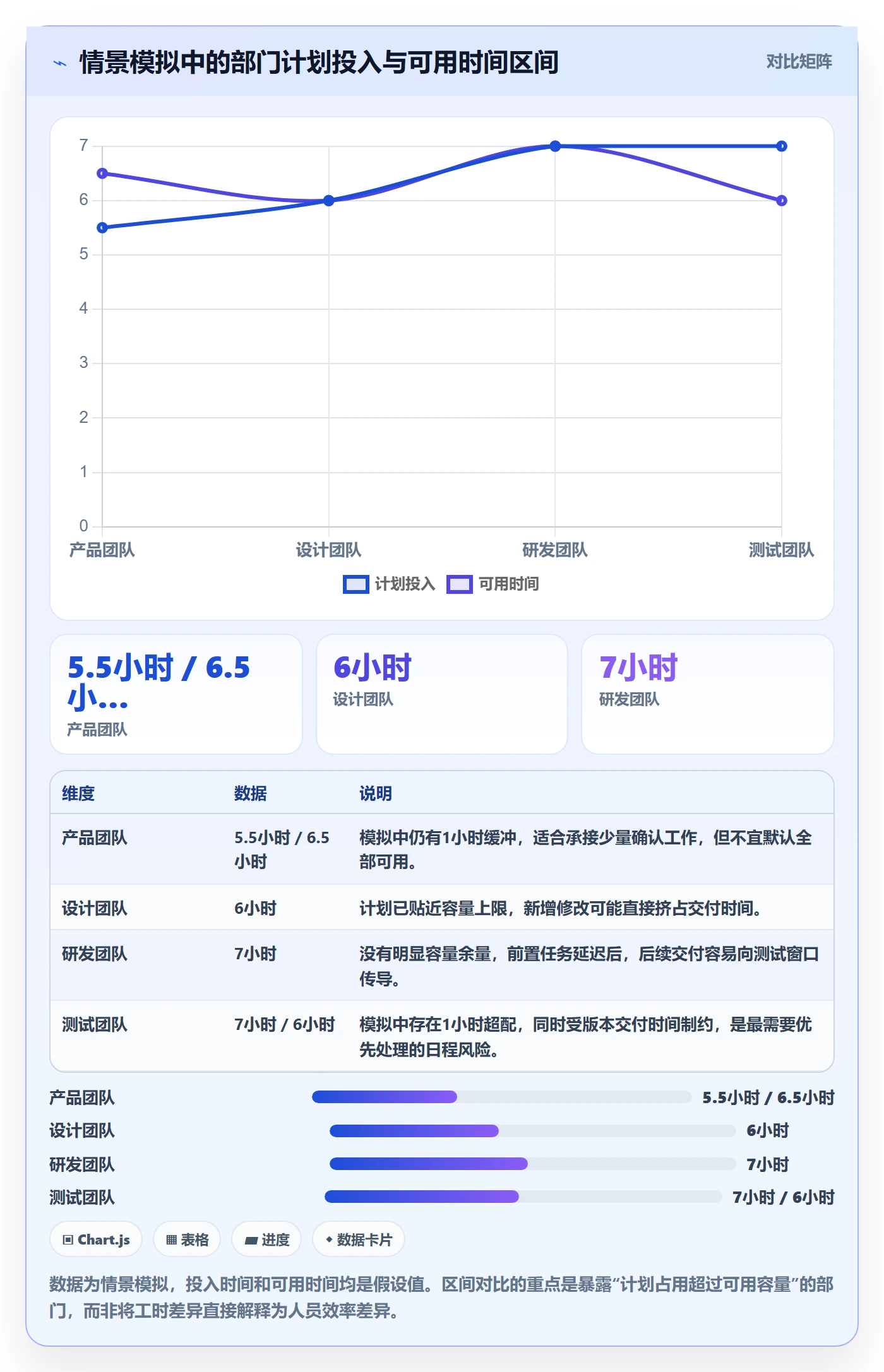Click the 可用时间 legend label

[508, 584]
